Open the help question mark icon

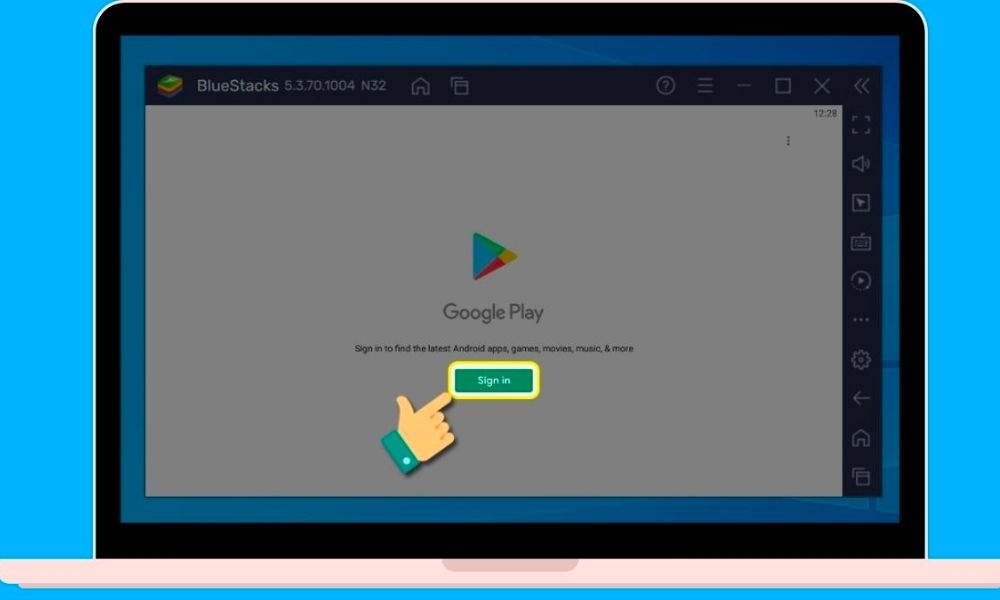665,85
